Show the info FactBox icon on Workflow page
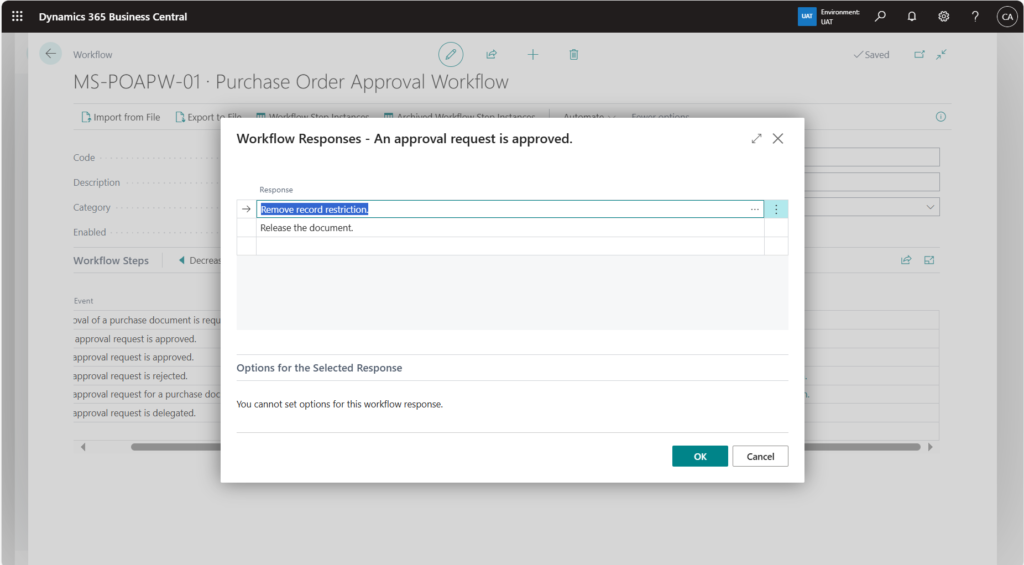 pos(940,116)
